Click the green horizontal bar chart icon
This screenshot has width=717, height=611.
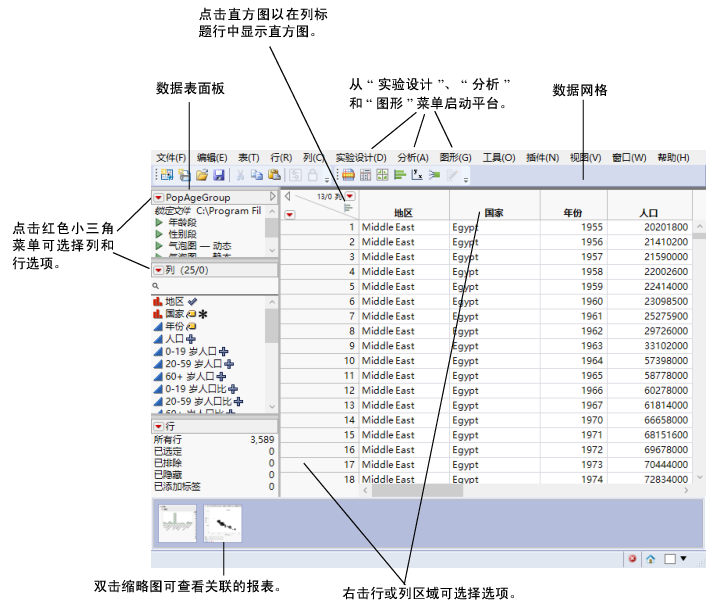pos(400,175)
